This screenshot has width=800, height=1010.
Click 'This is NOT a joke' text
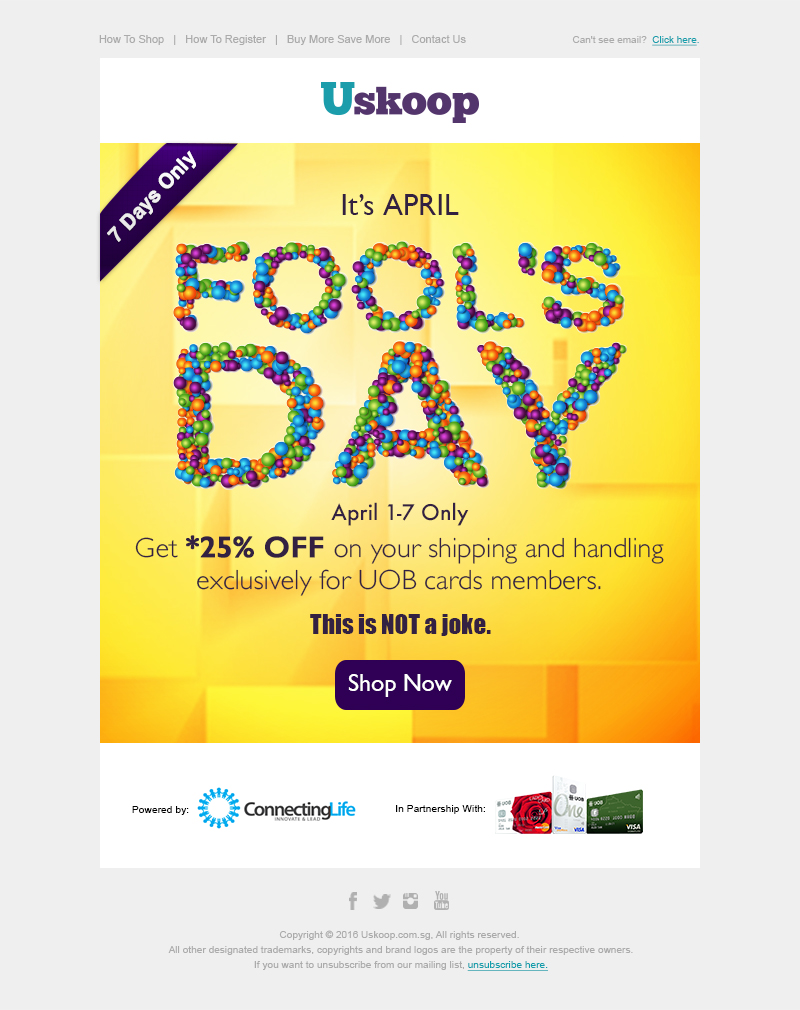(400, 625)
